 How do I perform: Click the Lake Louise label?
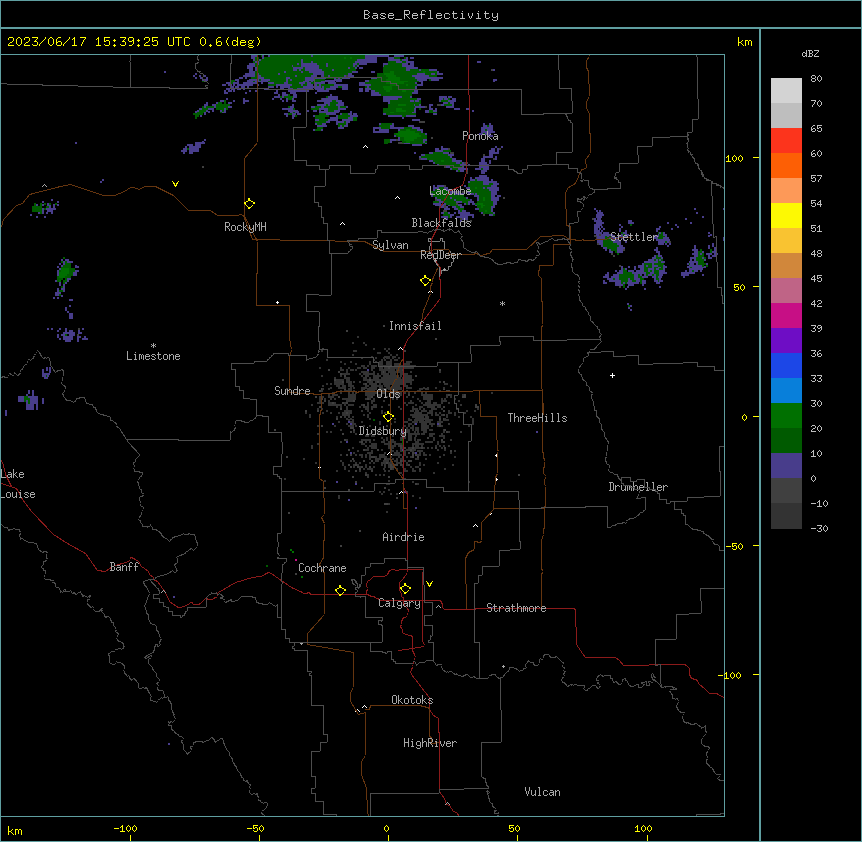pos(18,484)
